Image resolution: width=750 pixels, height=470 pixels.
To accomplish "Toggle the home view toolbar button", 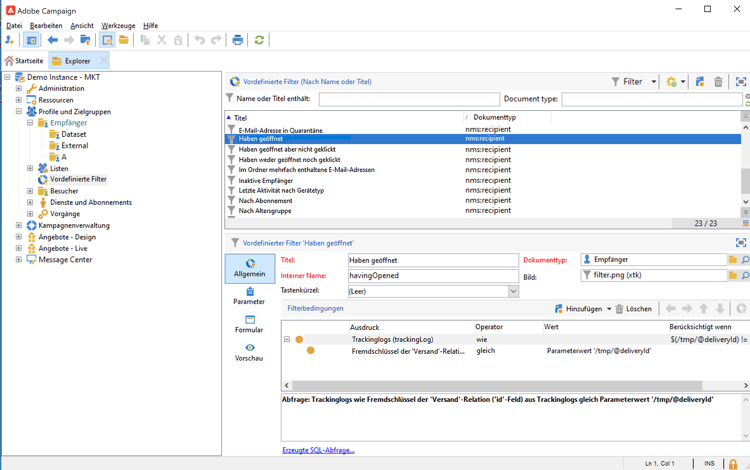I will click(31, 40).
